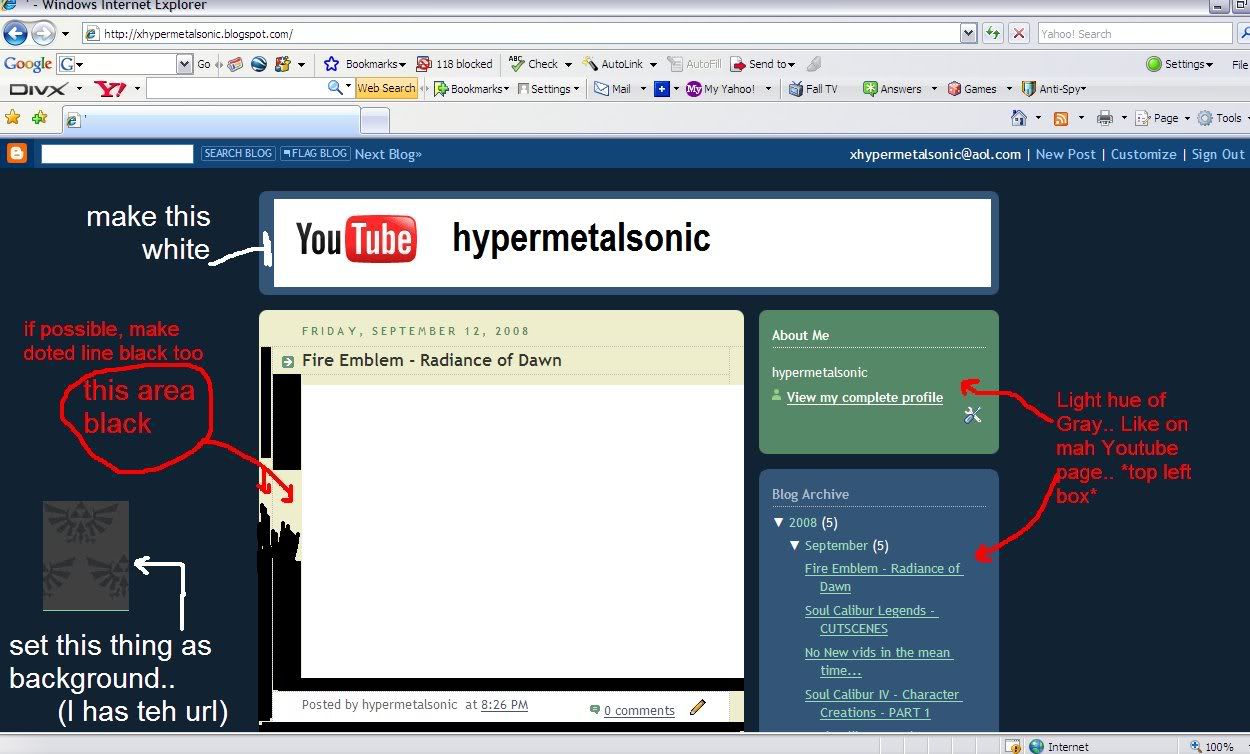This screenshot has width=1250, height=754.
Task: Open the Favorites Center yellow star
Action: (13, 118)
